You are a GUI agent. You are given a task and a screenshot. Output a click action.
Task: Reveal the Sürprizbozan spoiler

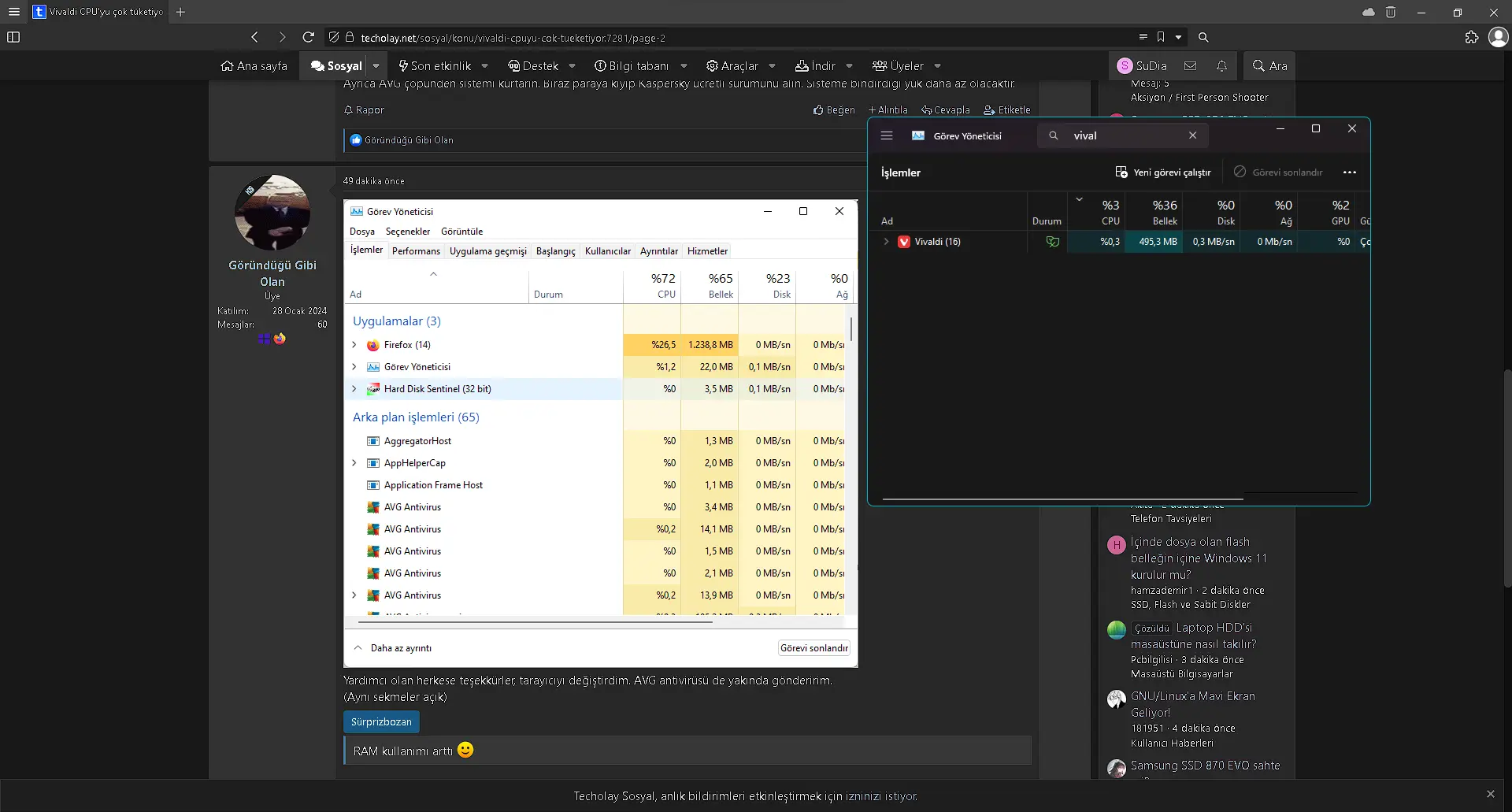pos(381,721)
